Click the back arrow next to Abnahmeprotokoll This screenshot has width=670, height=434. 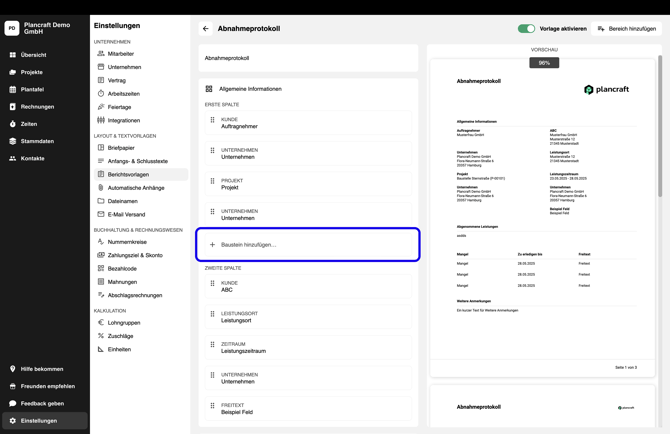pos(206,29)
